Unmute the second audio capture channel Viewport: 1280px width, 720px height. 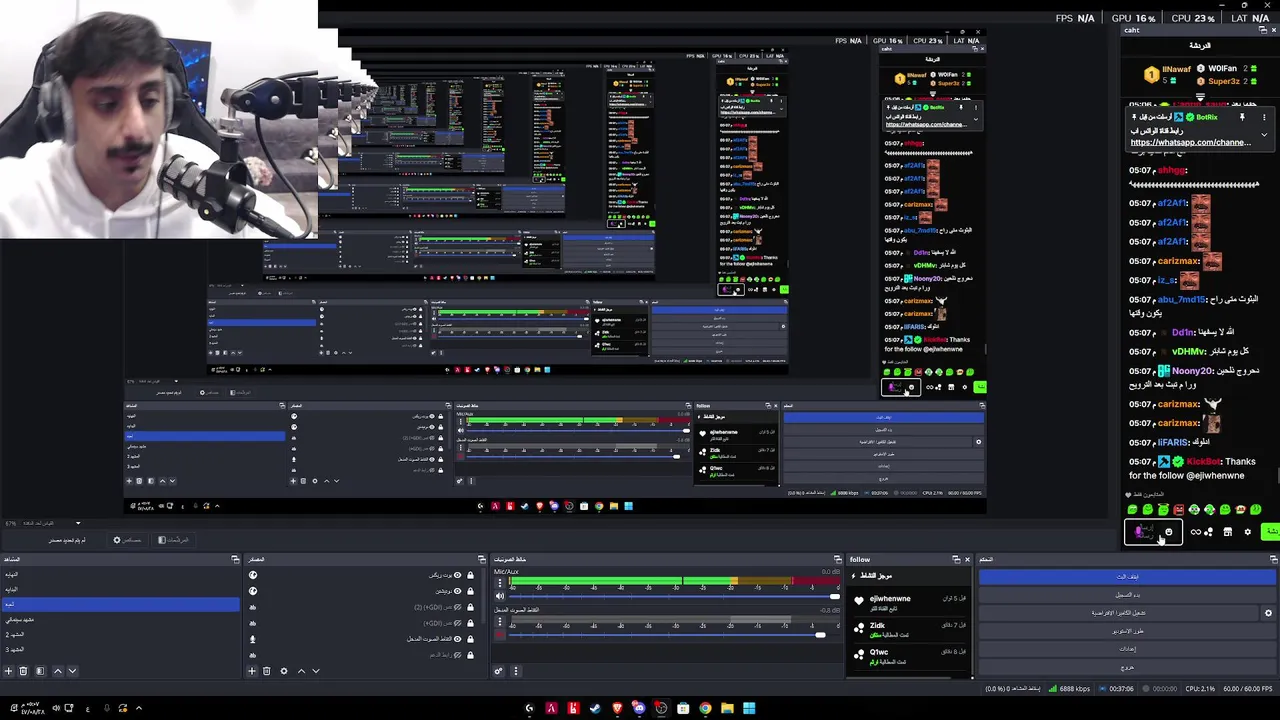pos(500,635)
